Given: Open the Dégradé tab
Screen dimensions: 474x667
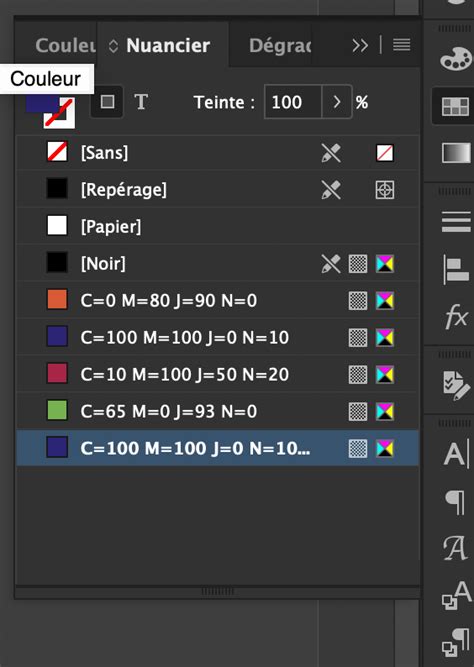Looking at the screenshot, I should [280, 46].
